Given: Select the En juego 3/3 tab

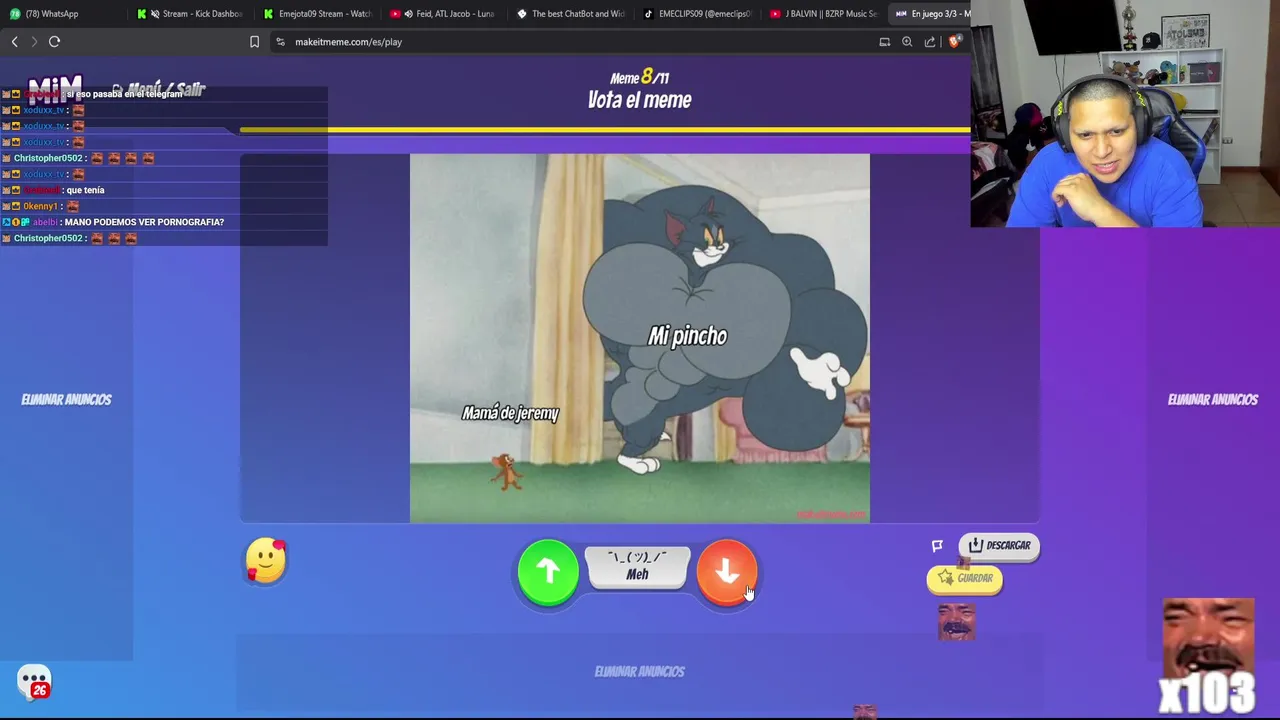Looking at the screenshot, I should pos(931,14).
